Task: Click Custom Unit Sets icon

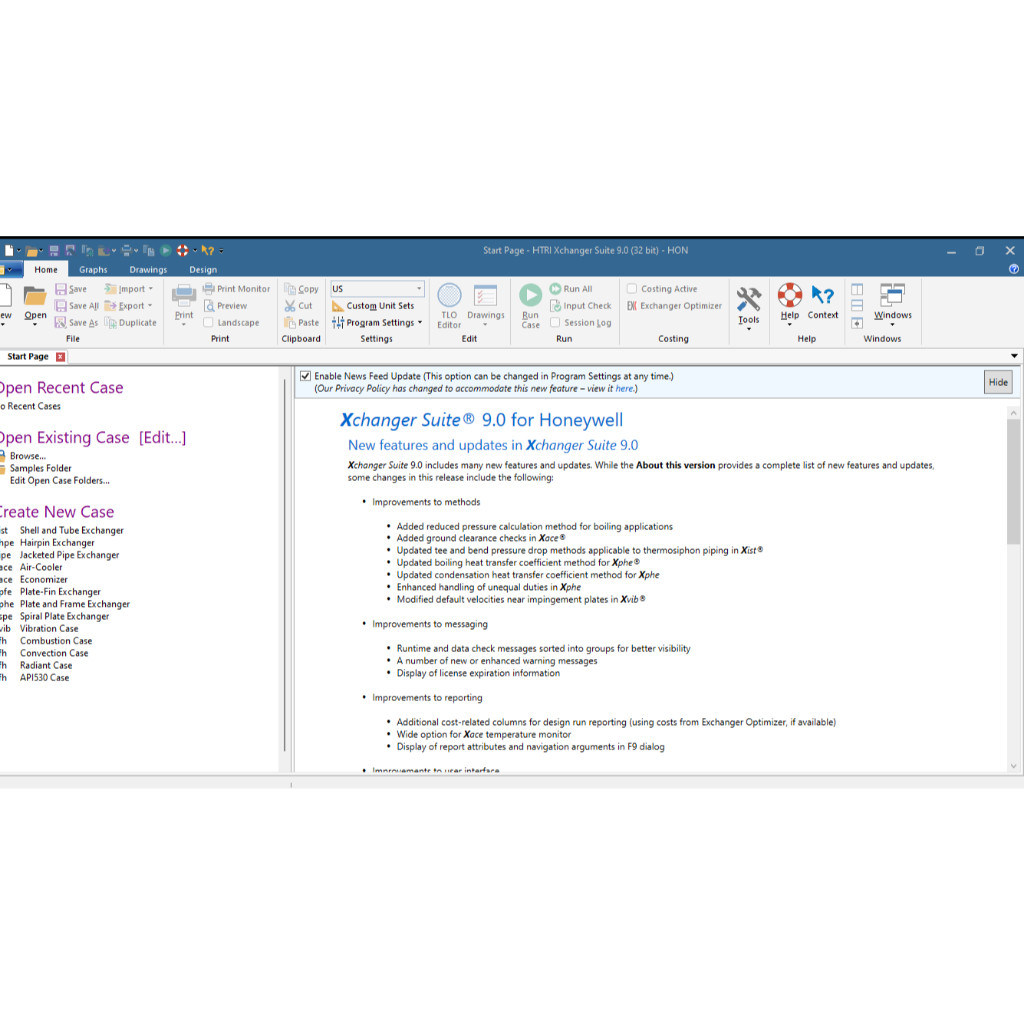Action: (x=338, y=306)
